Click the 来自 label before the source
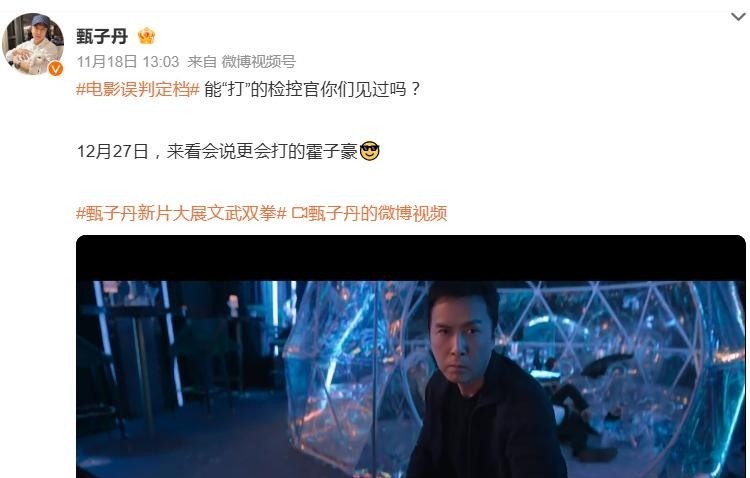 (x=202, y=62)
